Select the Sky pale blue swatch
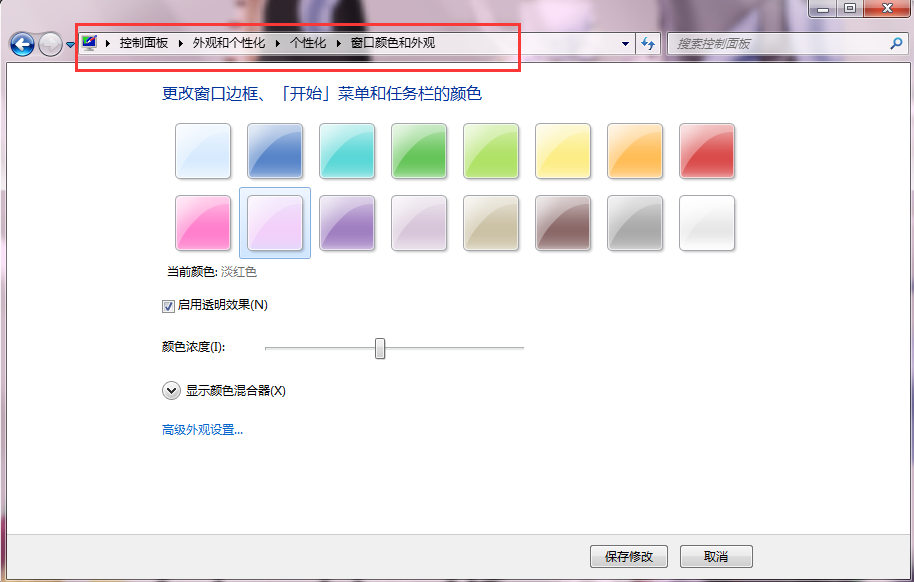Image resolution: width=914 pixels, height=582 pixels. (x=203, y=151)
